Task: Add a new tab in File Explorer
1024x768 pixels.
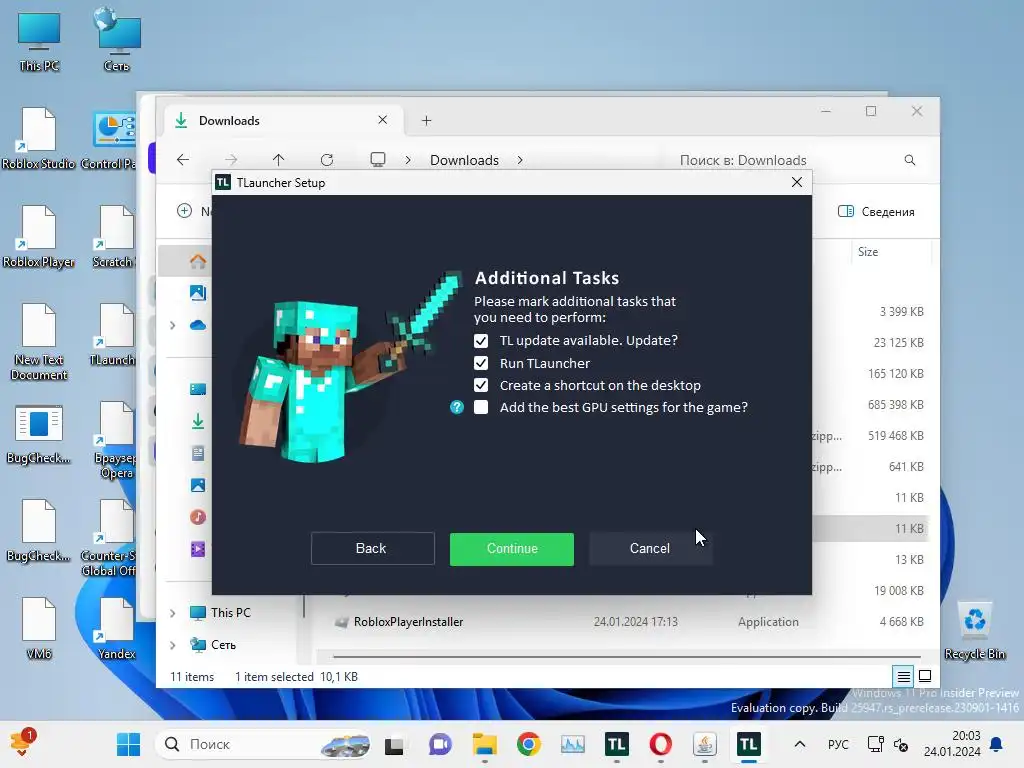Action: click(426, 120)
